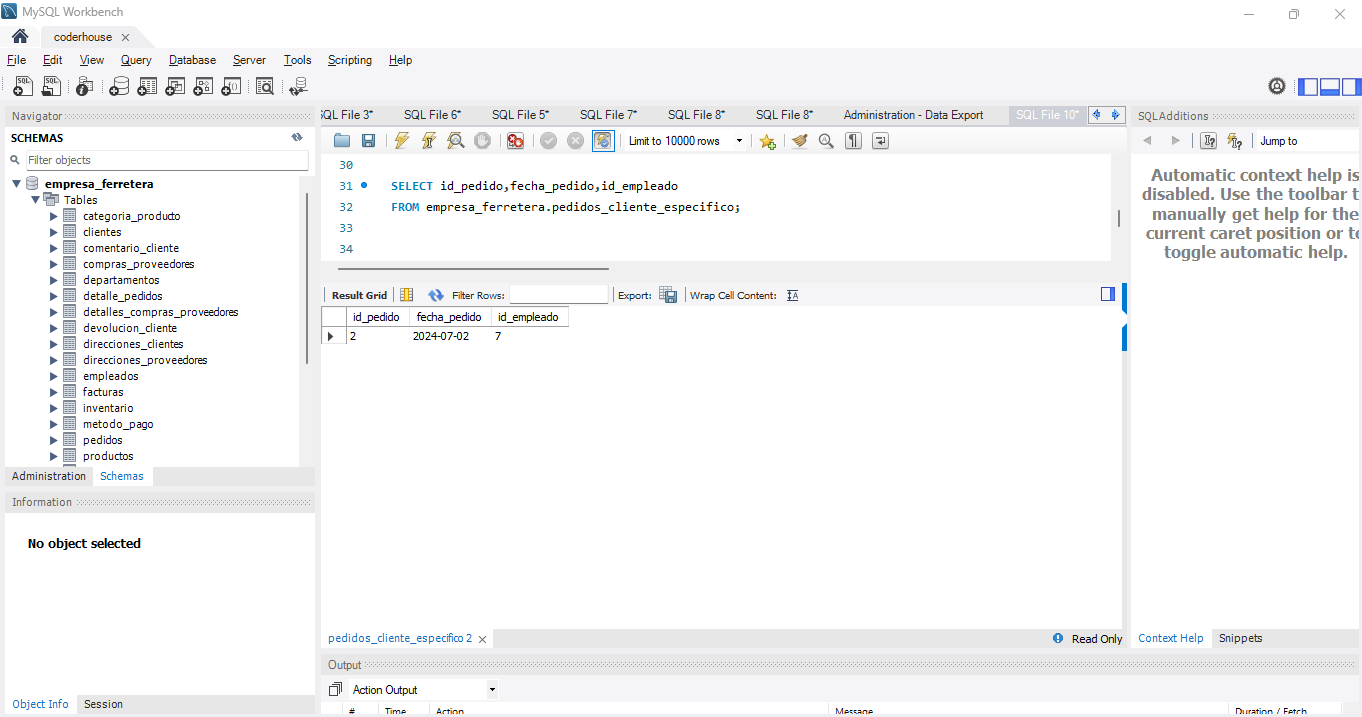The image size is (1362, 717).
Task: Create a new stored procedure icon
Action: coord(203,87)
